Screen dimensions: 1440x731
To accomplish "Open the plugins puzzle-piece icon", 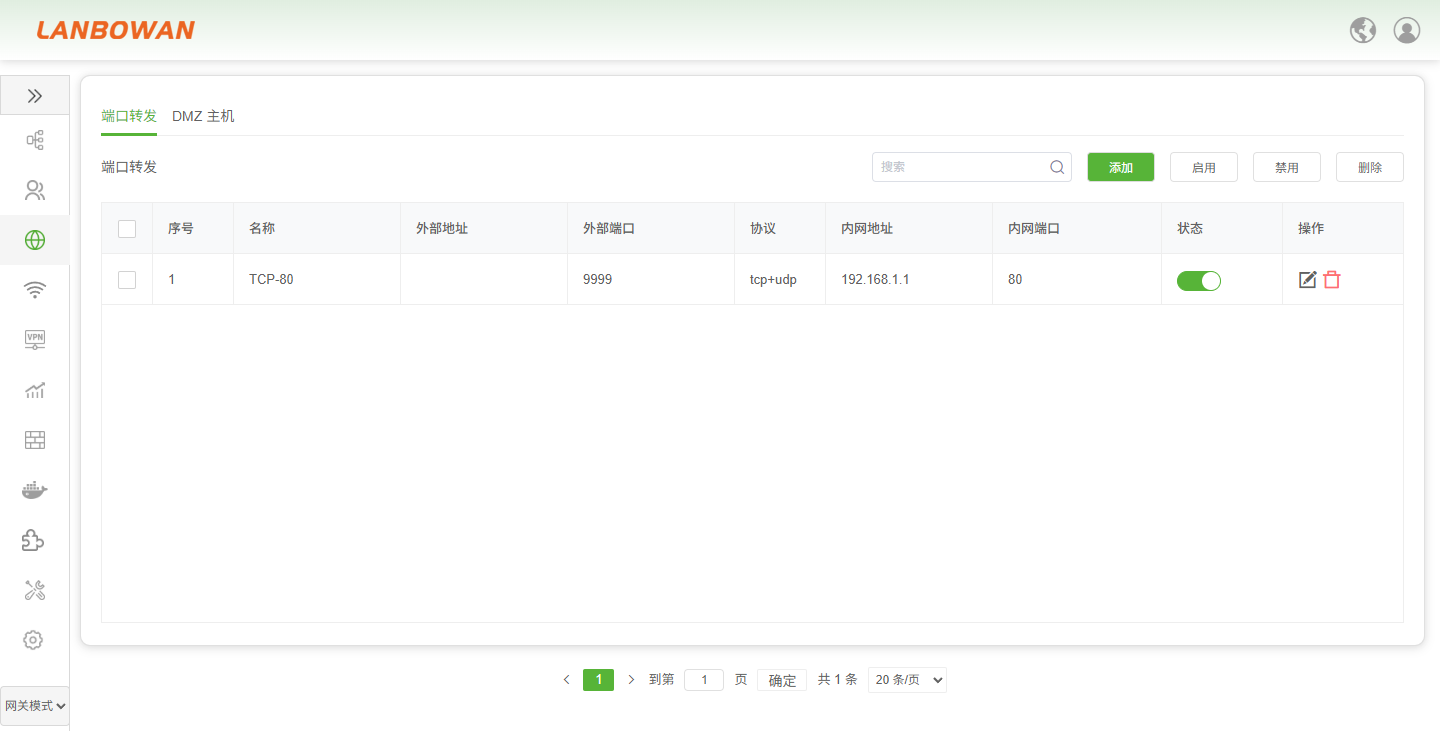I will tap(33, 540).
